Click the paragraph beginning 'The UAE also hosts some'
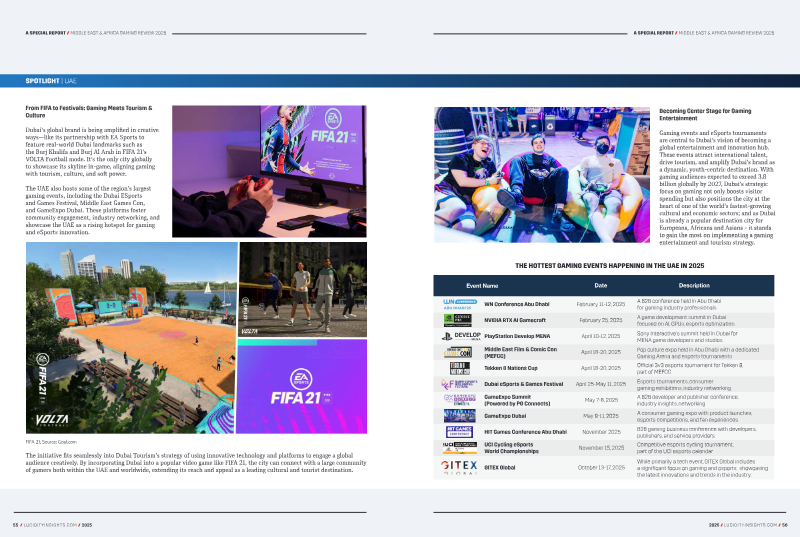 [92, 210]
